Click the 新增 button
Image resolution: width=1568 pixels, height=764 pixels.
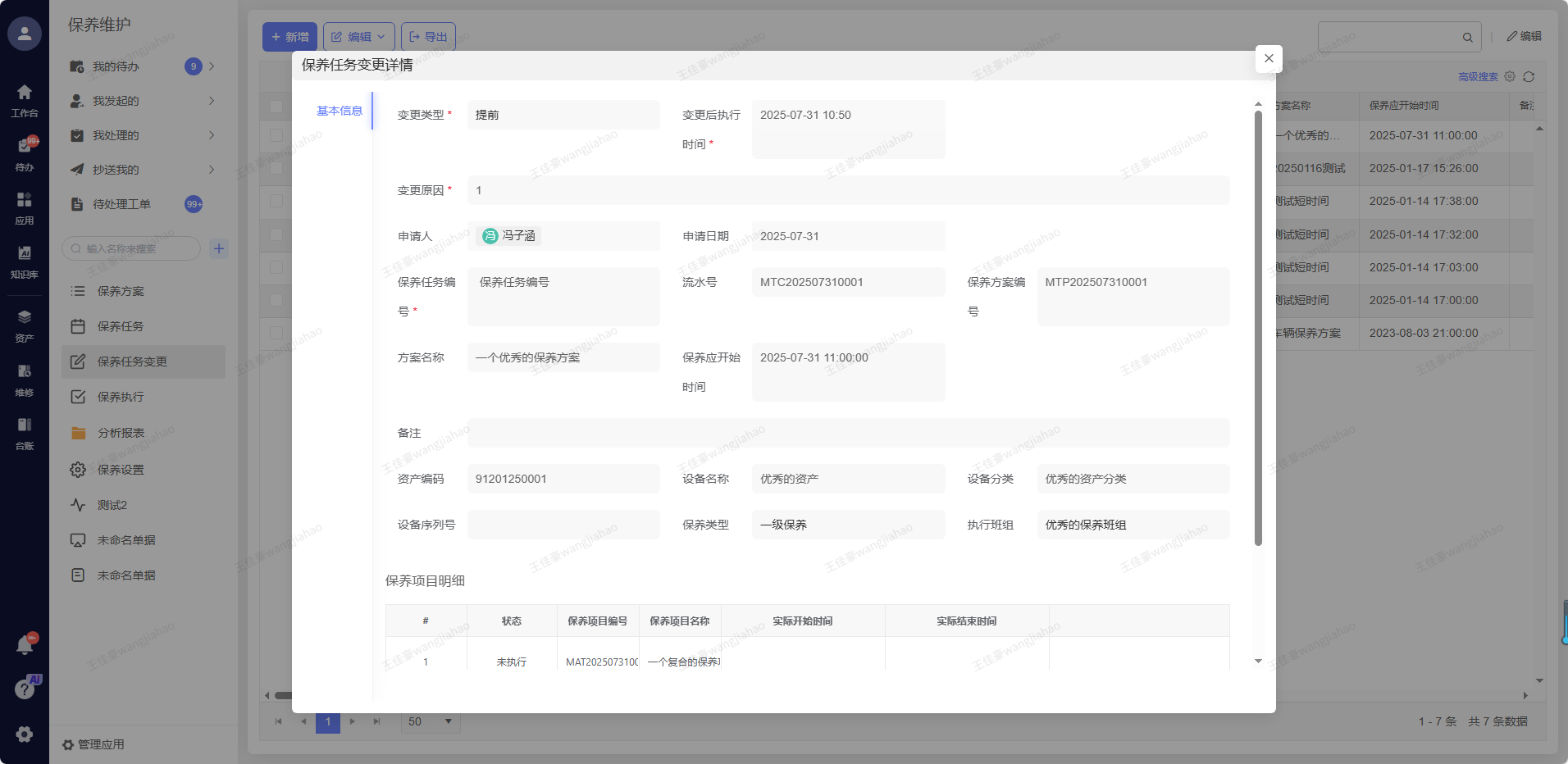289,37
